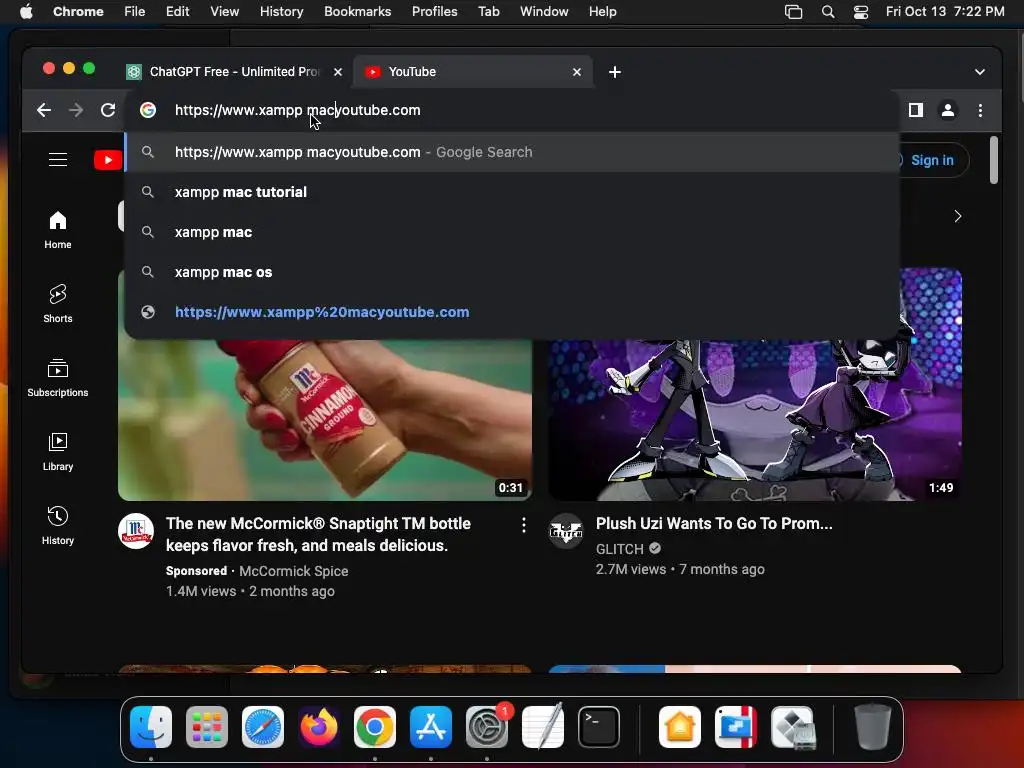Open History in YouTube sidebar
1024x768 pixels.
[57, 525]
